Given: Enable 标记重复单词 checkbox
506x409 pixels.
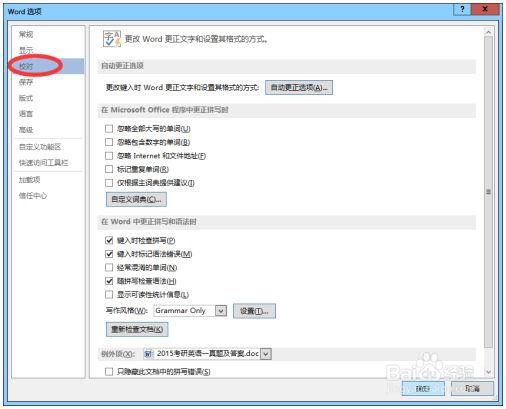Looking at the screenshot, I should pyautogui.click(x=109, y=169).
